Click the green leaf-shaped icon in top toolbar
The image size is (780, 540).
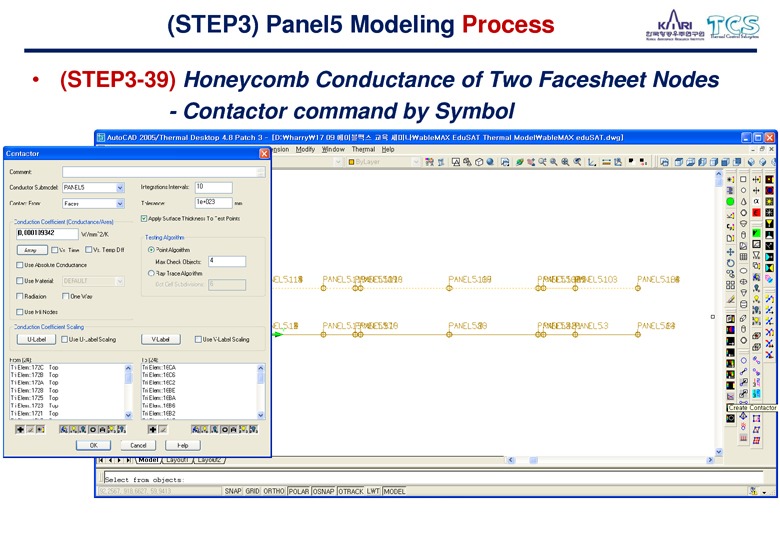click(519, 162)
